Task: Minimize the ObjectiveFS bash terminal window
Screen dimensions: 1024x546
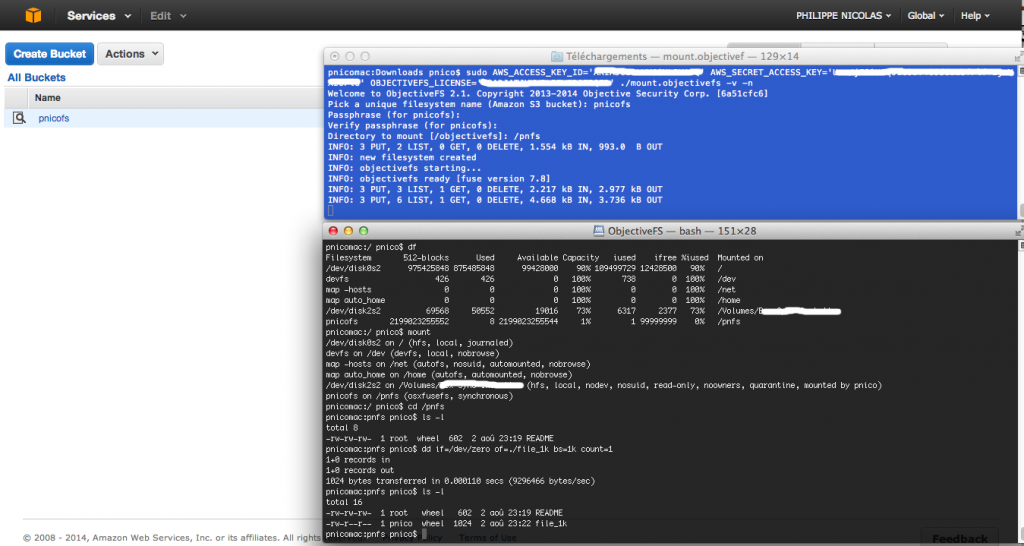Action: click(x=348, y=231)
